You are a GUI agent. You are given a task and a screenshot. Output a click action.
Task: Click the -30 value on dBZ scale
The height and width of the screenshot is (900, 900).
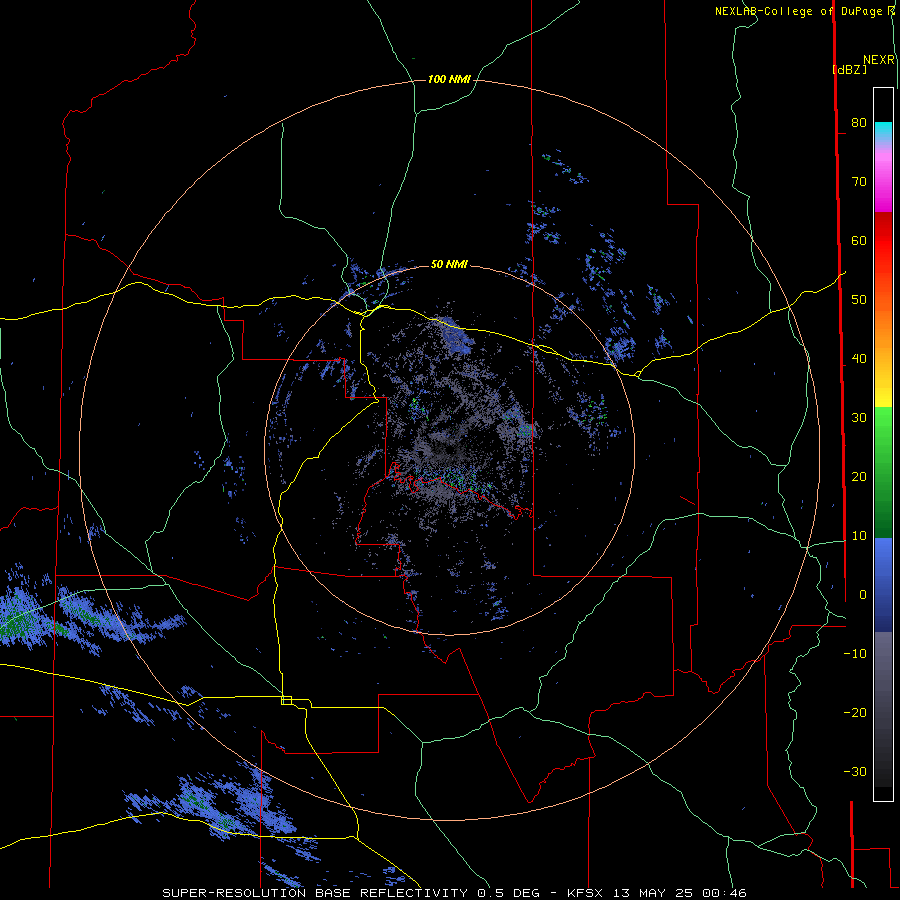pos(855,771)
